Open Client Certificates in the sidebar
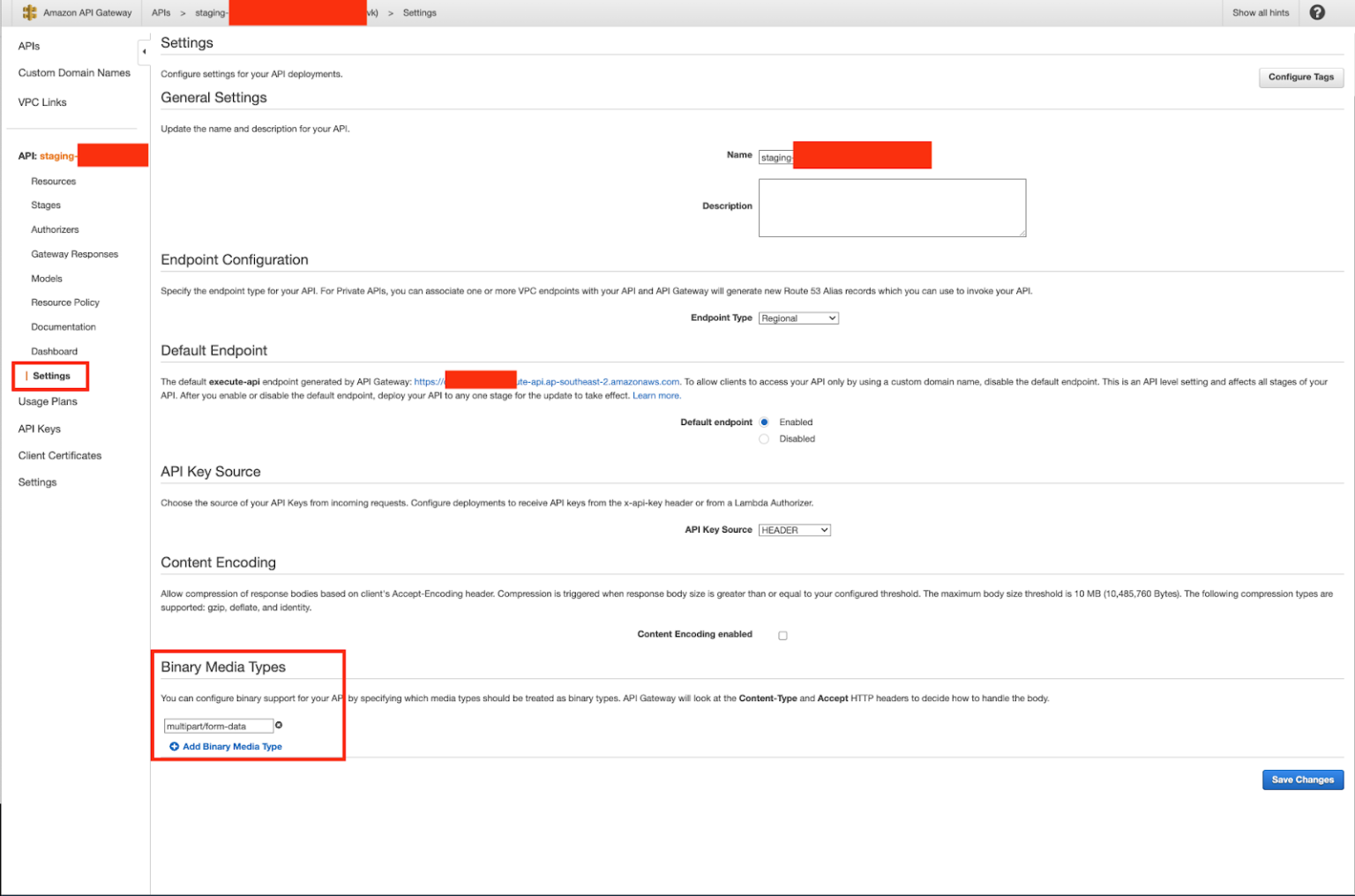The height and width of the screenshot is (896, 1355). 59,455
